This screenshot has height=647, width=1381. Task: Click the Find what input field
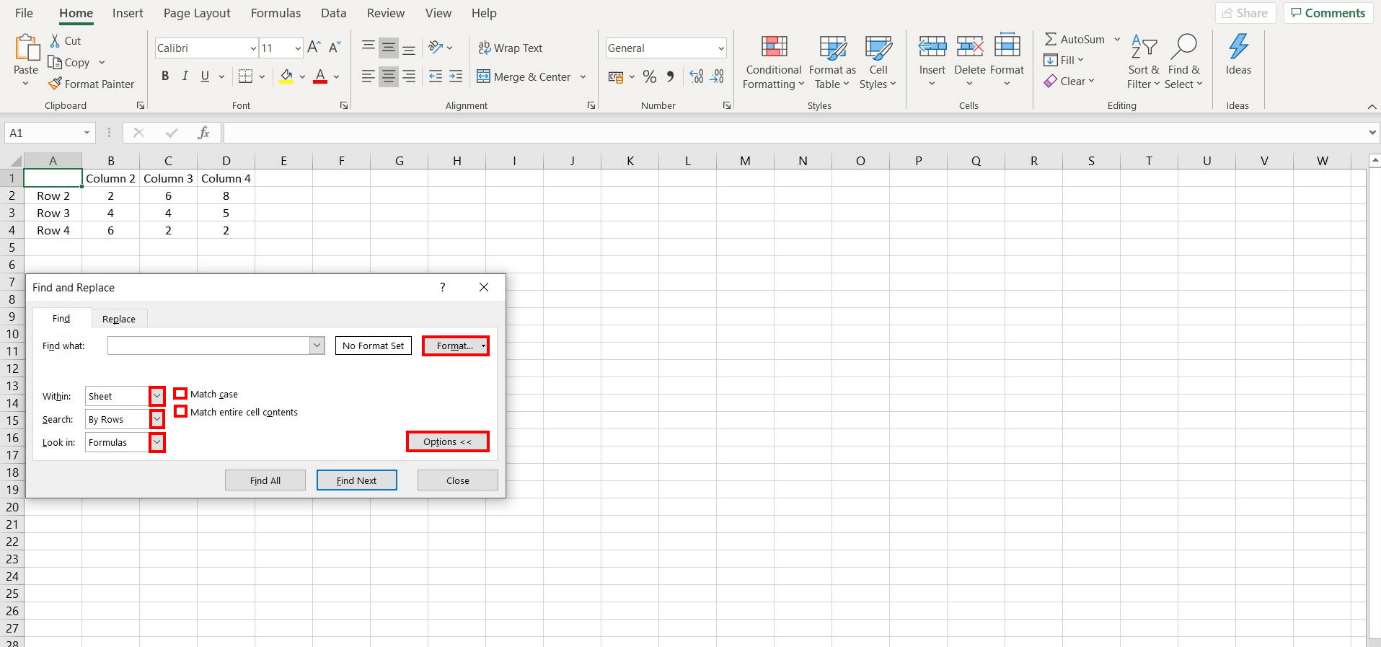point(208,346)
